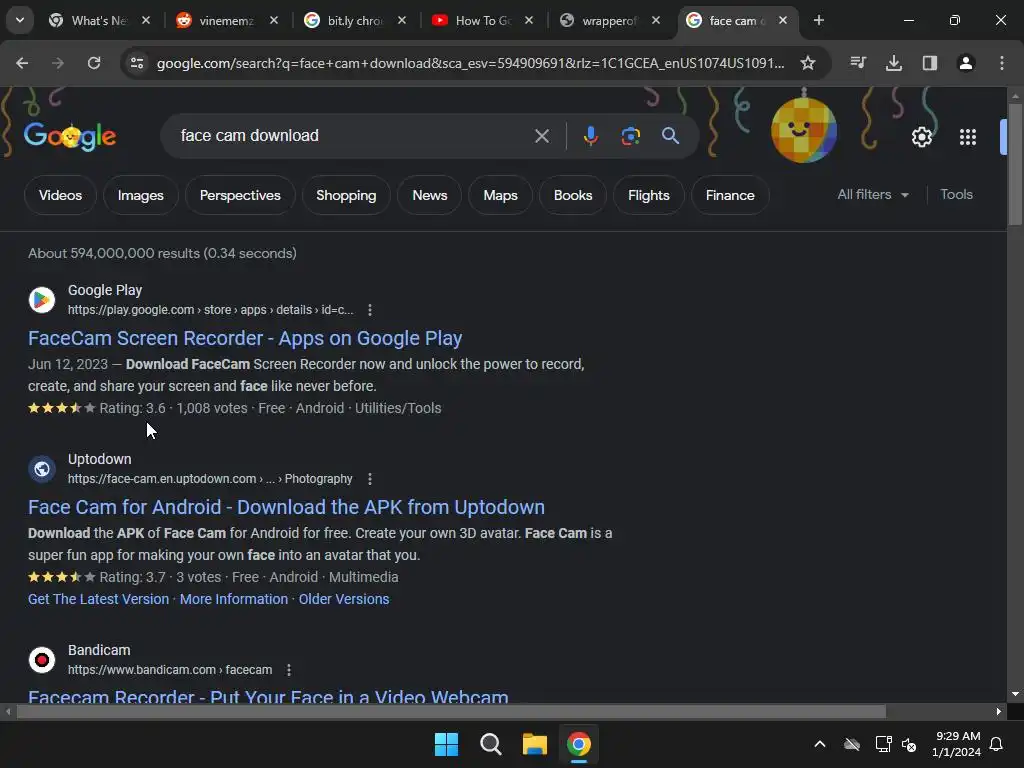Image resolution: width=1024 pixels, height=768 pixels.
Task: Open FaceCam Screen Recorder Google Play link
Action: coord(245,338)
